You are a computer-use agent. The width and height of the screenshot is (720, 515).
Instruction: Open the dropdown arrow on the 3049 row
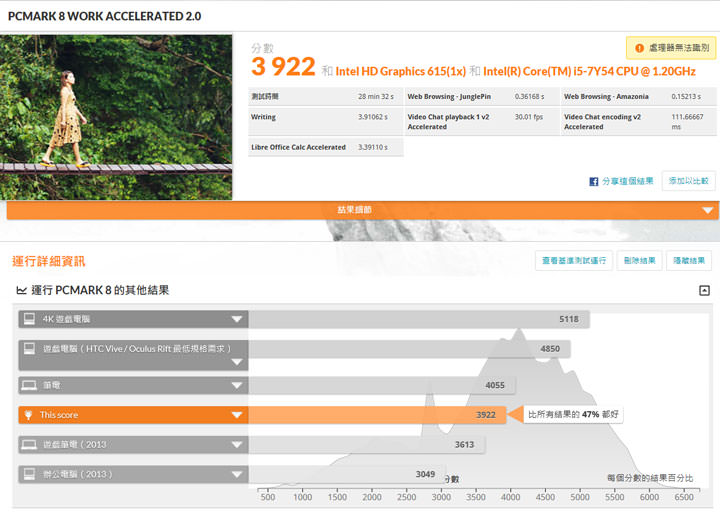(237, 474)
